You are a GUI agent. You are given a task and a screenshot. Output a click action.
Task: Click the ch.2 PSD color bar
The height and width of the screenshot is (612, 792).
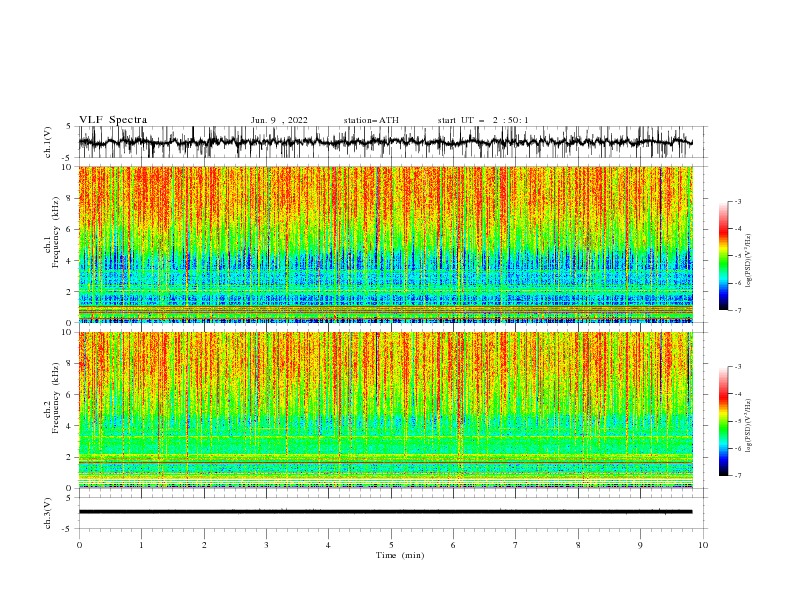[723, 421]
